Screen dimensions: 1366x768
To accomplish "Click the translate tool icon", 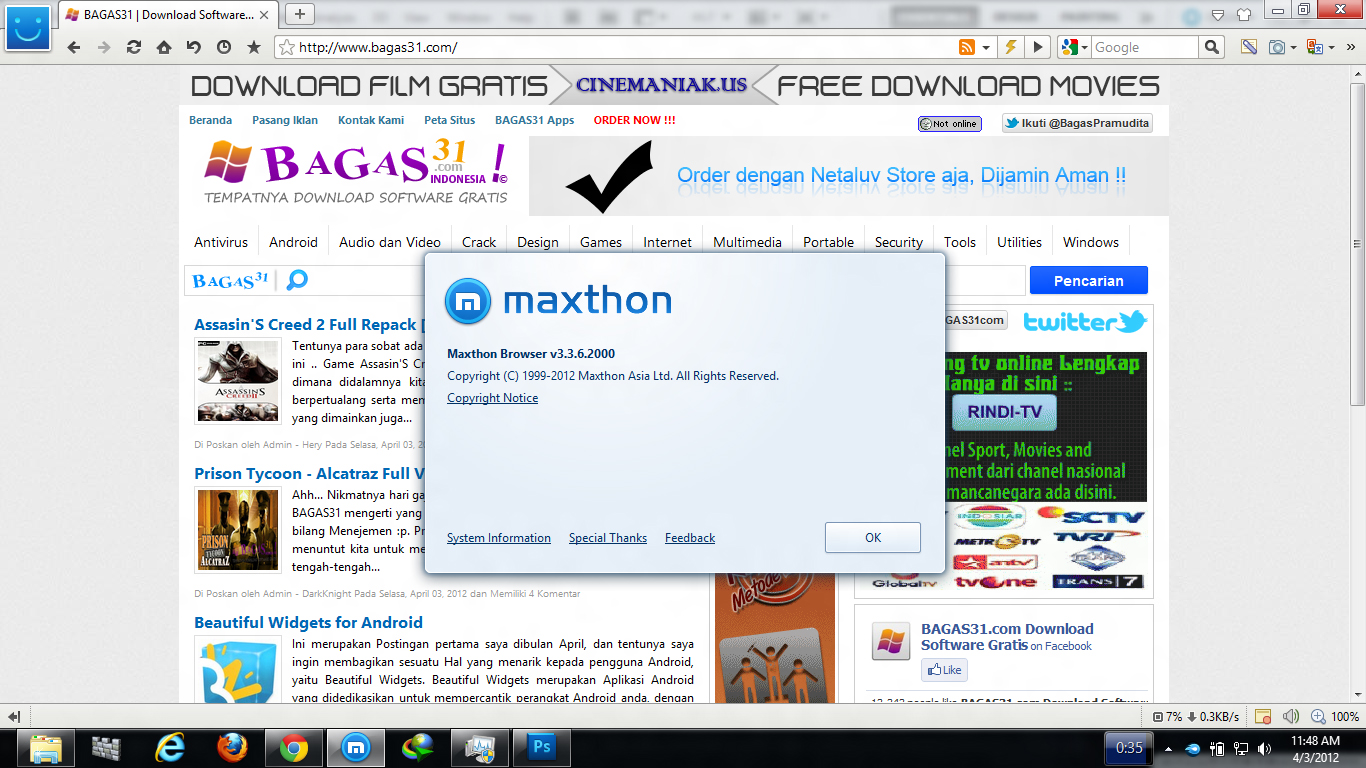I will pyautogui.click(x=1315, y=47).
